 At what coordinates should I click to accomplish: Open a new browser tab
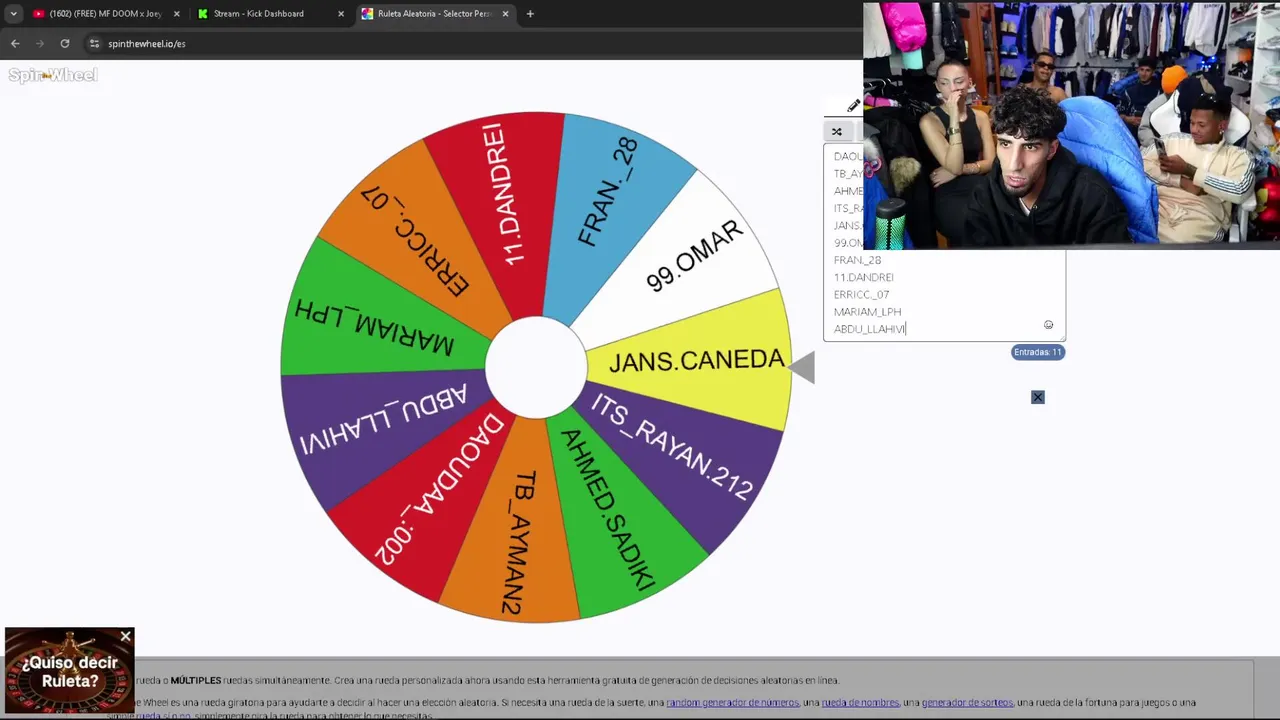pyautogui.click(x=530, y=14)
